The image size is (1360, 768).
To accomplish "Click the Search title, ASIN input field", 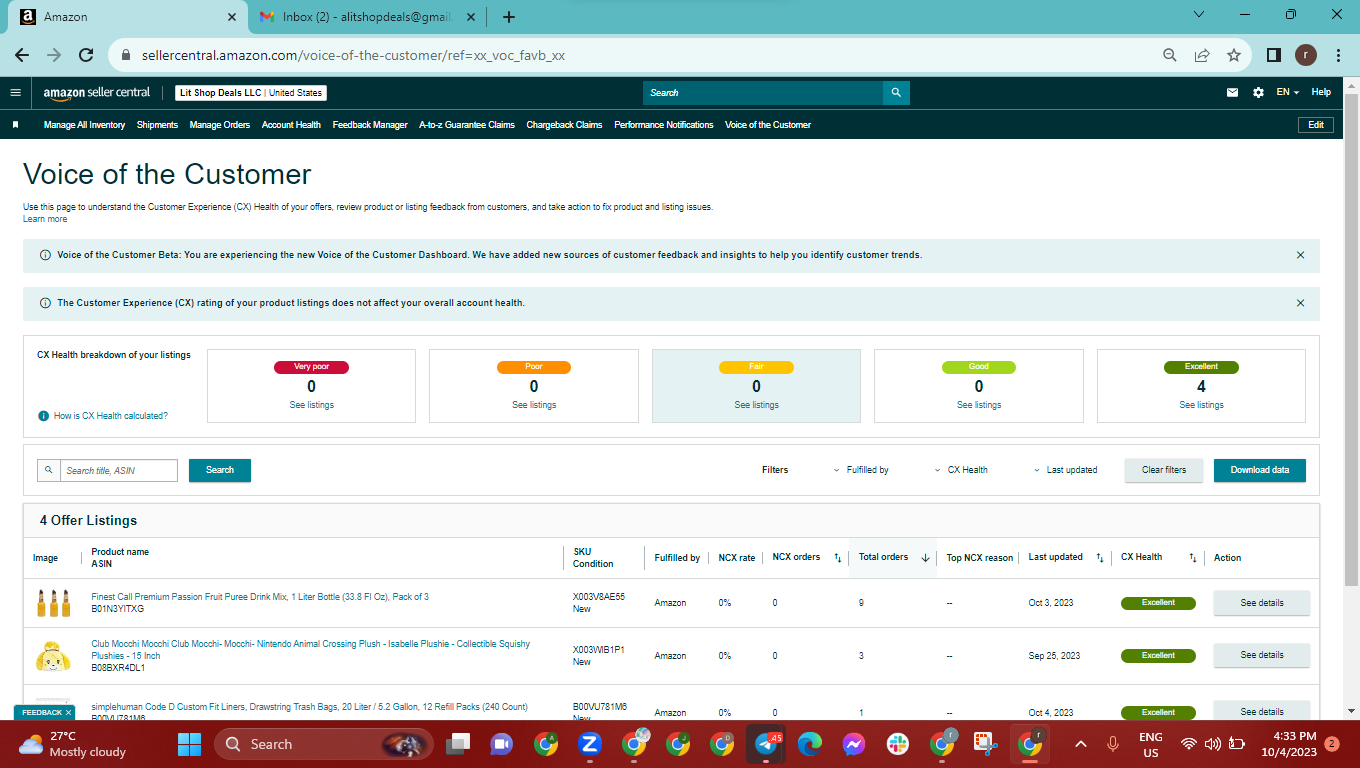I will tap(120, 470).
